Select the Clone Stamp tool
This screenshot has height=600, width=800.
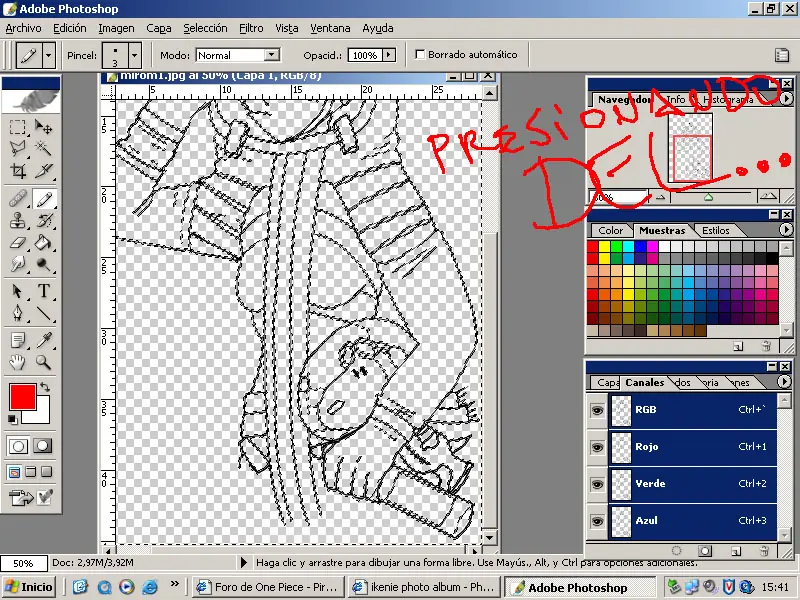tap(18, 220)
